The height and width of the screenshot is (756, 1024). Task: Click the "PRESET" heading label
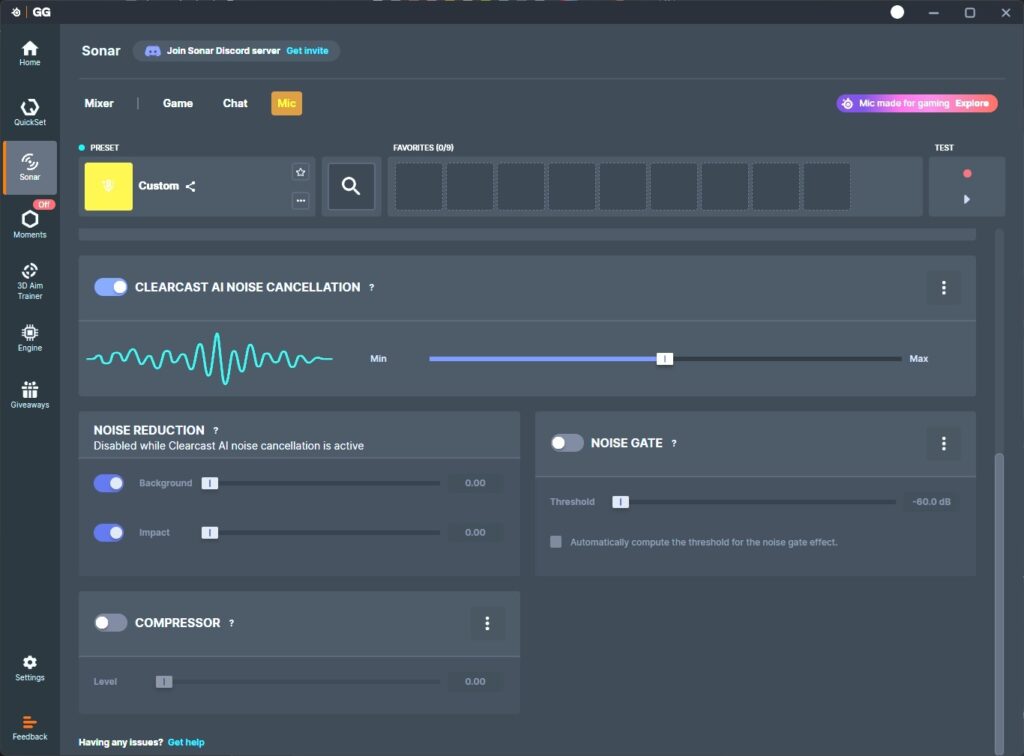pos(104,148)
